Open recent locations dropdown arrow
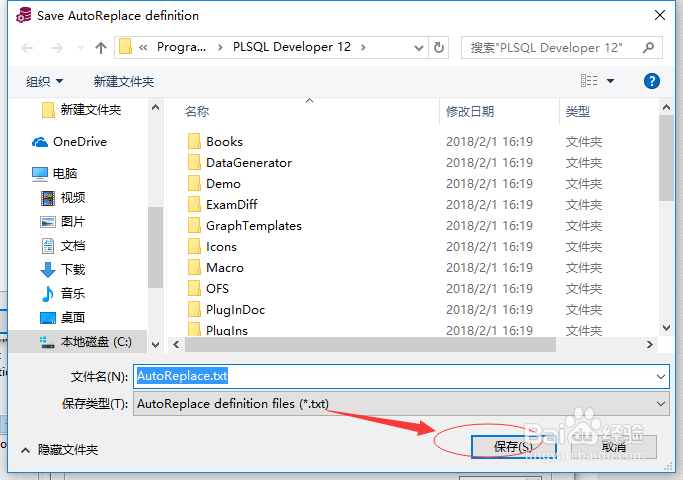Image resolution: width=683 pixels, height=480 pixels. tap(80, 47)
